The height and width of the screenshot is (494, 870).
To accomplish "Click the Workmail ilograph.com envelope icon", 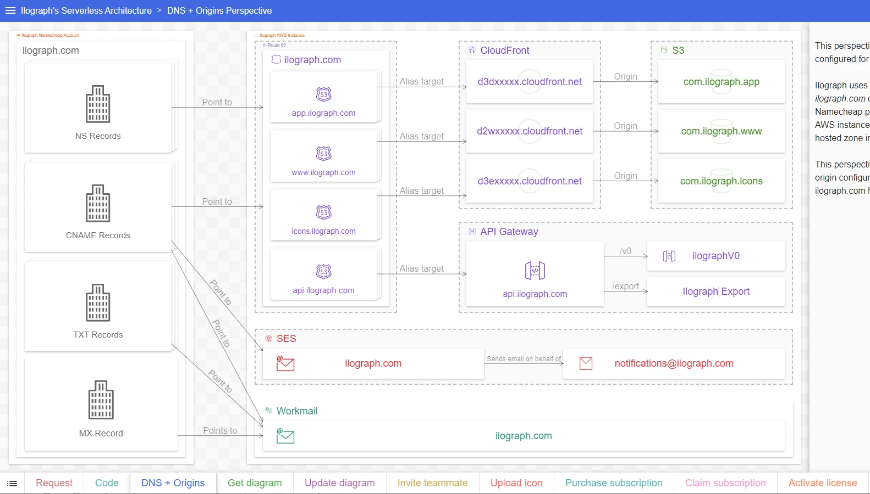I will pos(285,436).
